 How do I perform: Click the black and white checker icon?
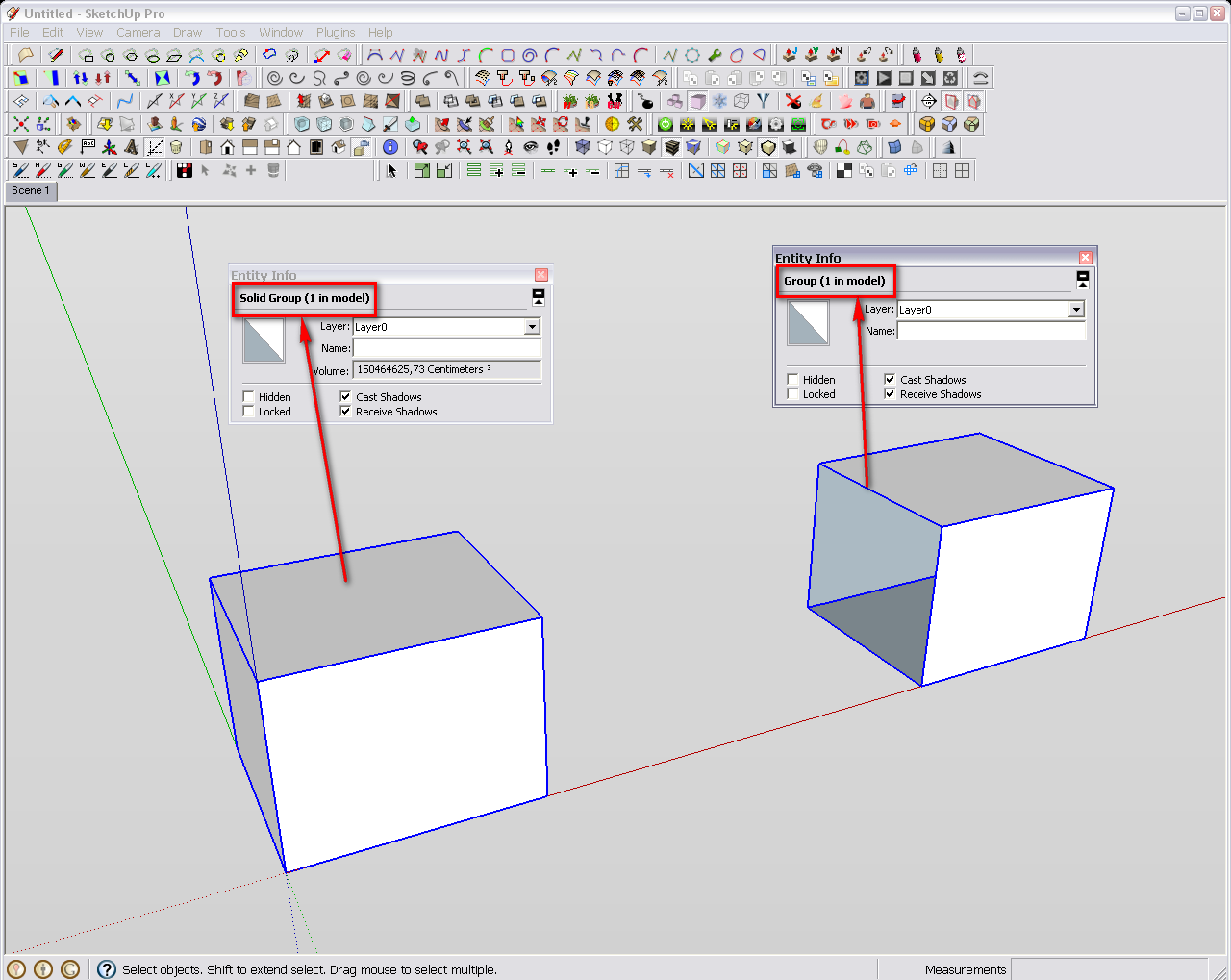coord(843,170)
